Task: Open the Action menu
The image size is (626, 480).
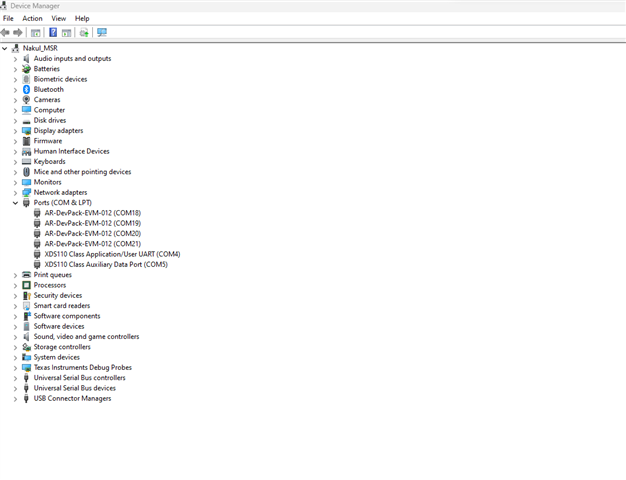Action: [x=32, y=18]
